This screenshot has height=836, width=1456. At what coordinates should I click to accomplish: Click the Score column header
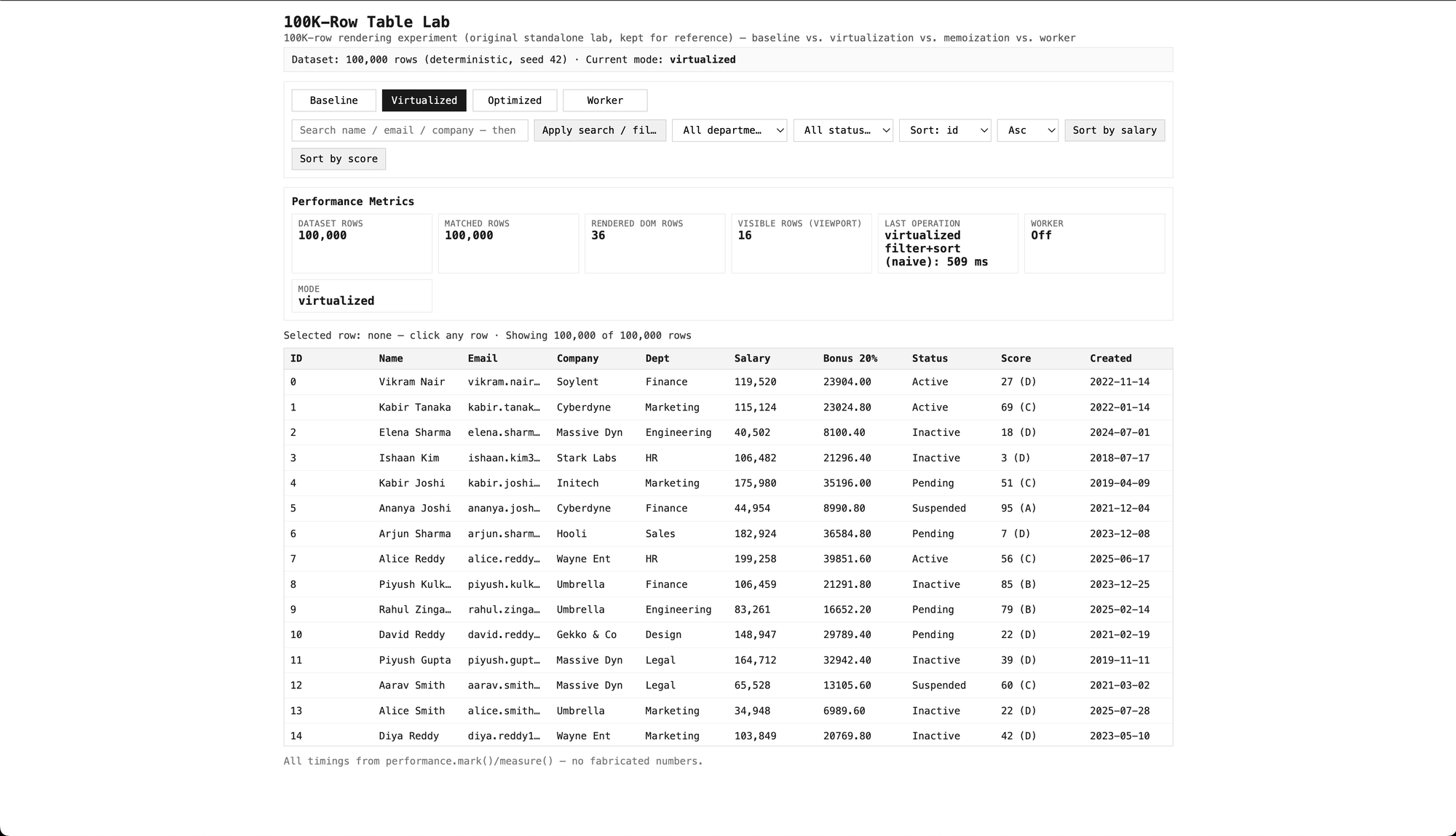point(1016,359)
